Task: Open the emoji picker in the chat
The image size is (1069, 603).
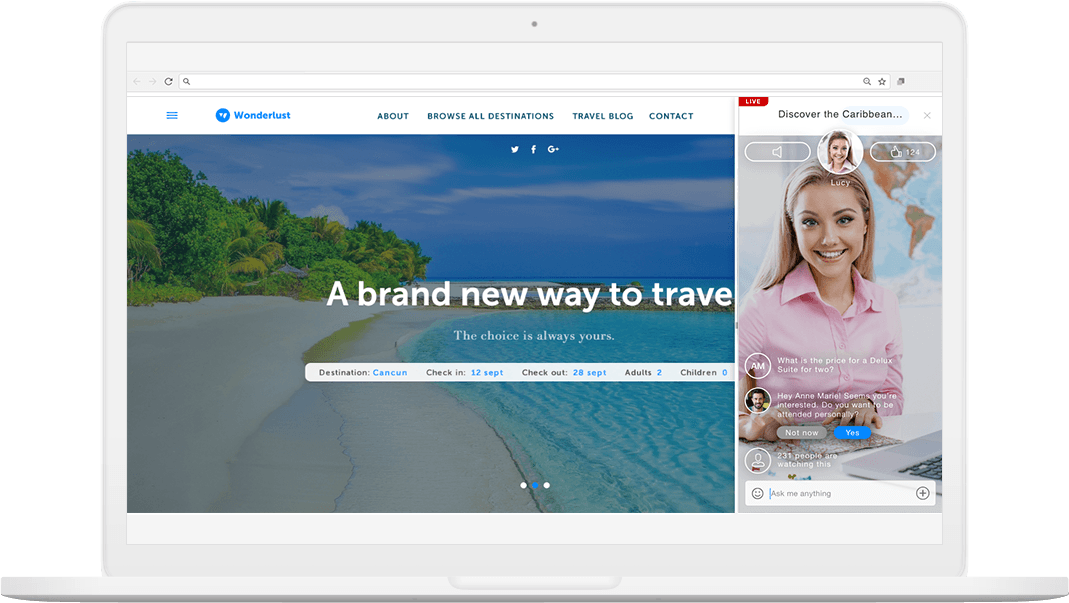Action: (758, 493)
